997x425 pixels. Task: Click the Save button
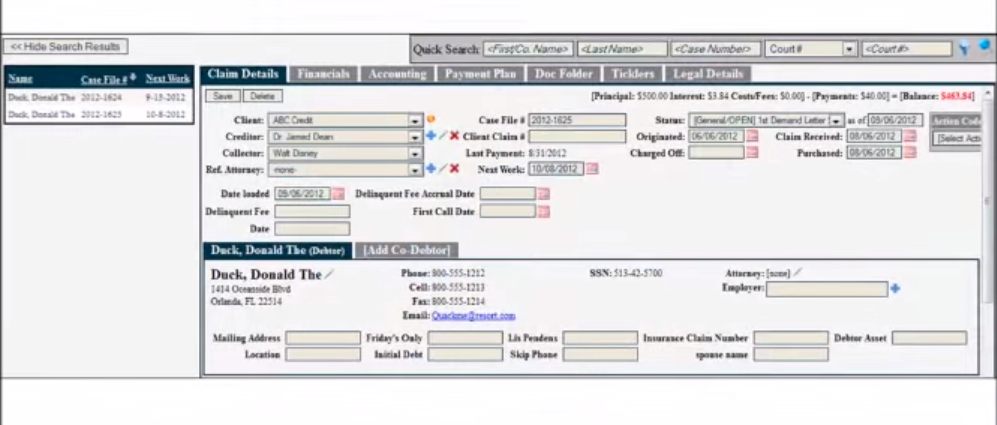point(223,96)
